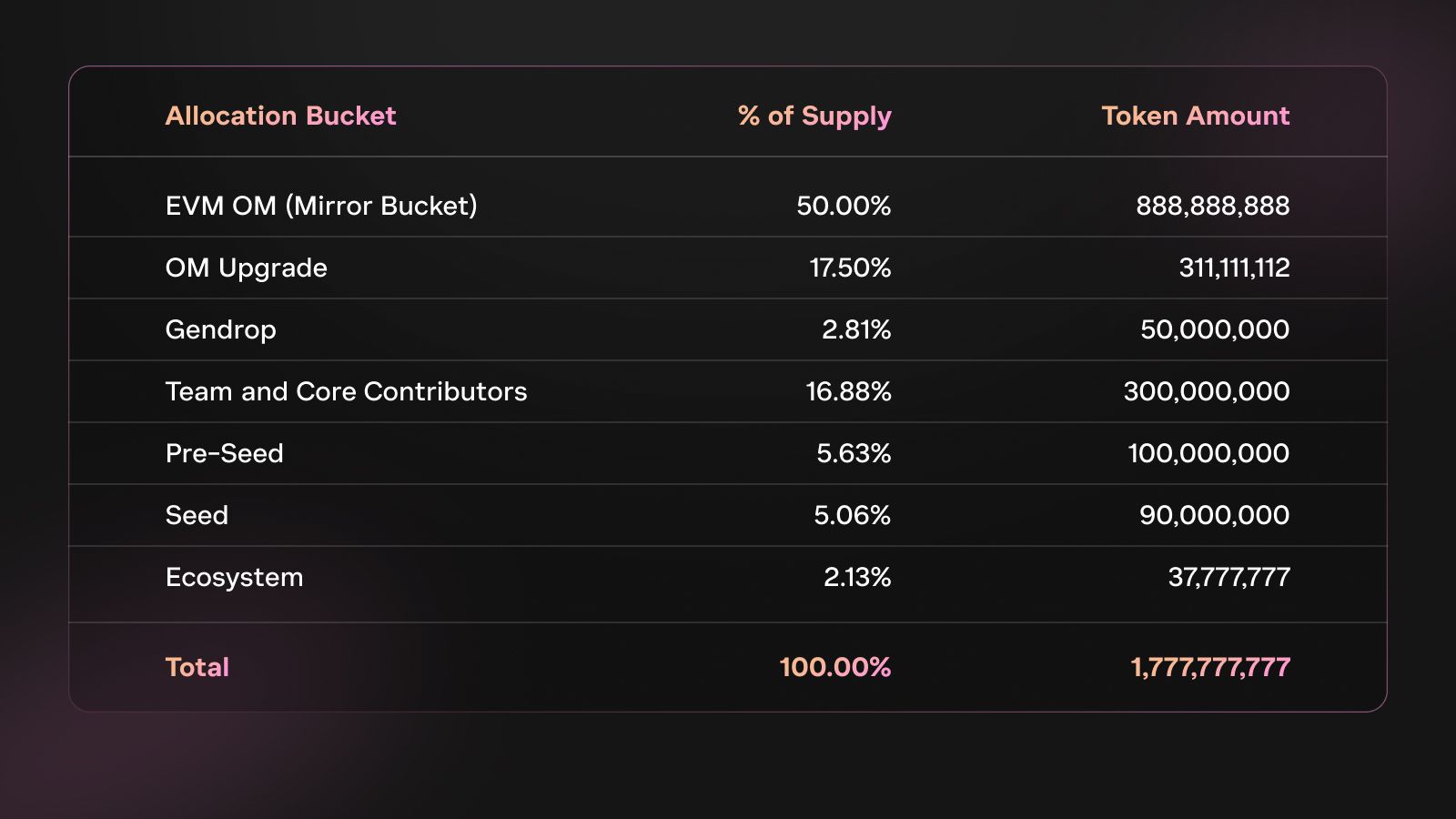Select the Ecosystem row label
This screenshot has width=1456, height=819.
tap(234, 577)
